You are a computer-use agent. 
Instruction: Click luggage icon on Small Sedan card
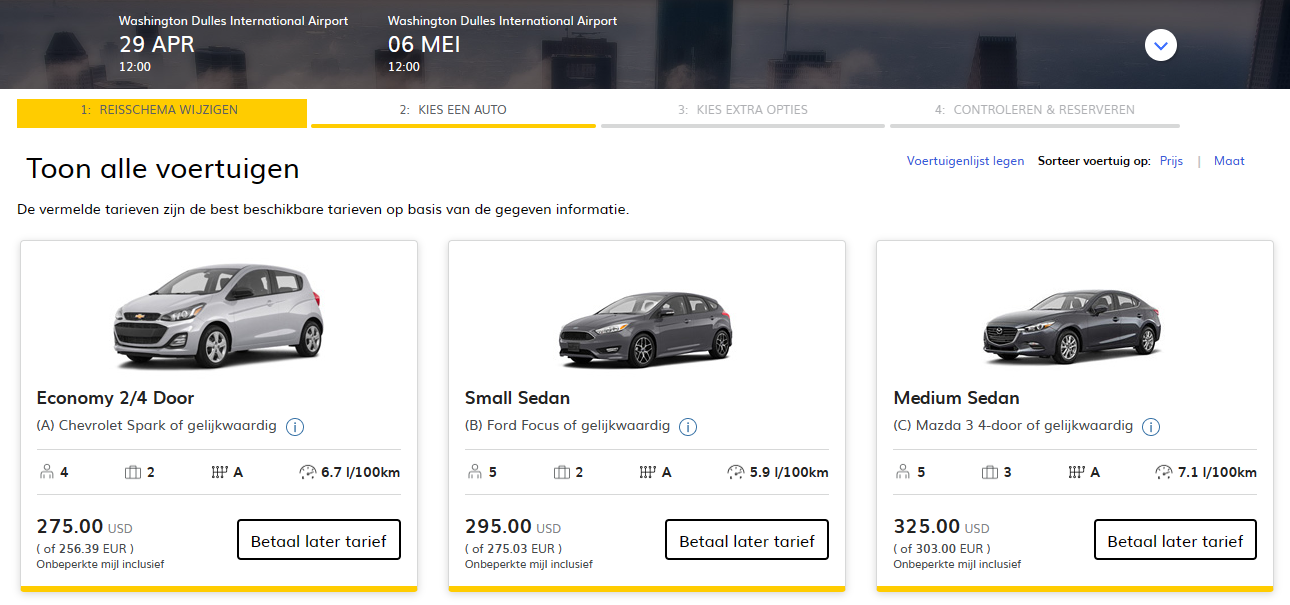(562, 472)
